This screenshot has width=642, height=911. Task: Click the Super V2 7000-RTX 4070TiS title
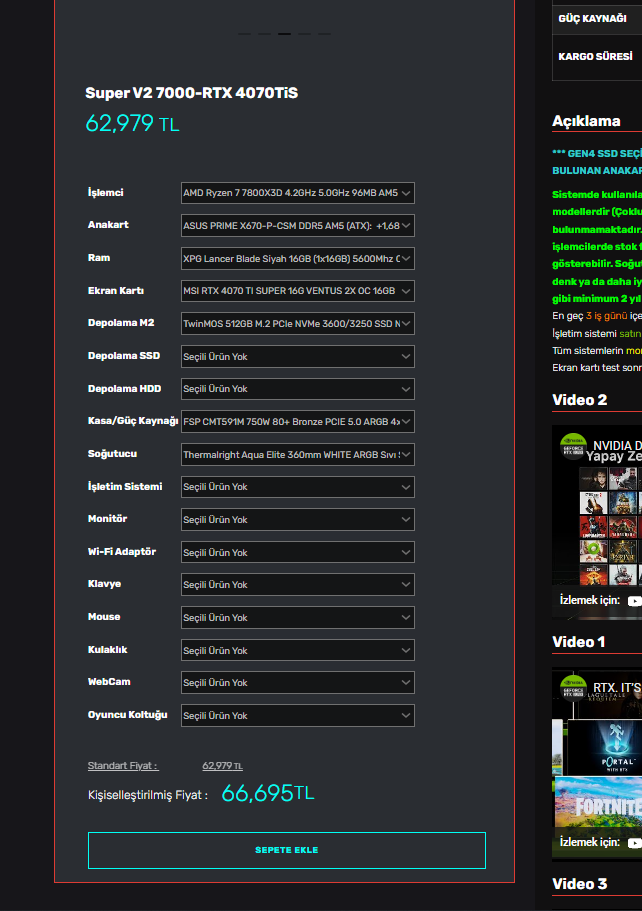192,93
